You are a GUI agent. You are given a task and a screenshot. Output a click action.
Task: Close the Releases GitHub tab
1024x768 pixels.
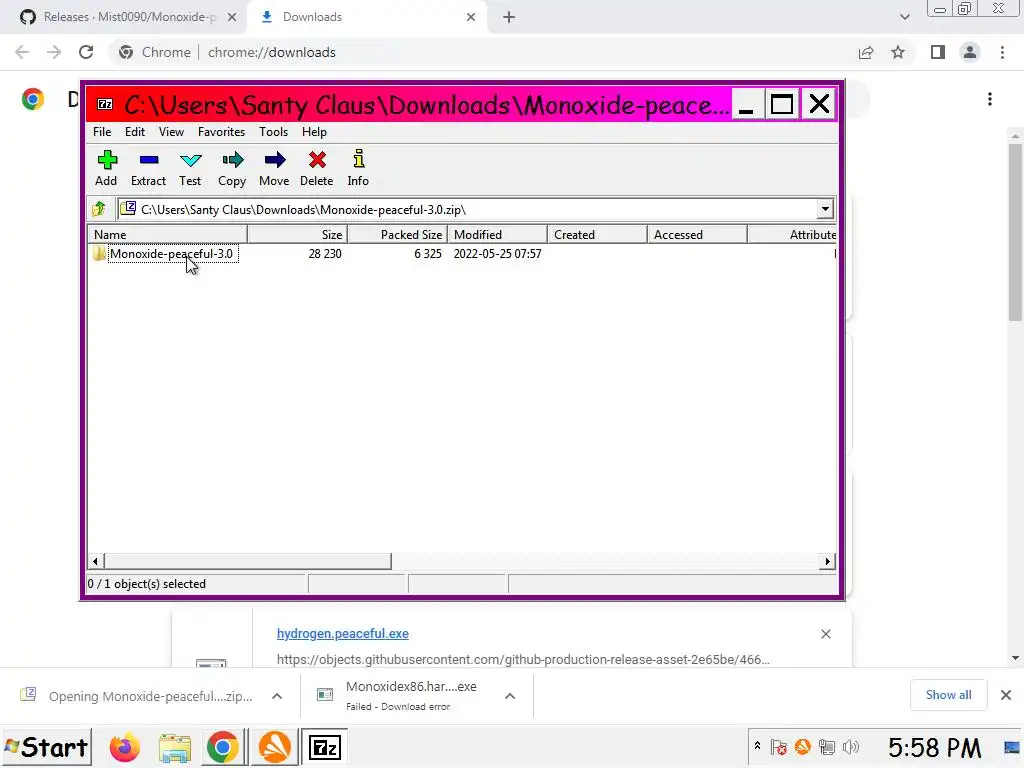[232, 18]
